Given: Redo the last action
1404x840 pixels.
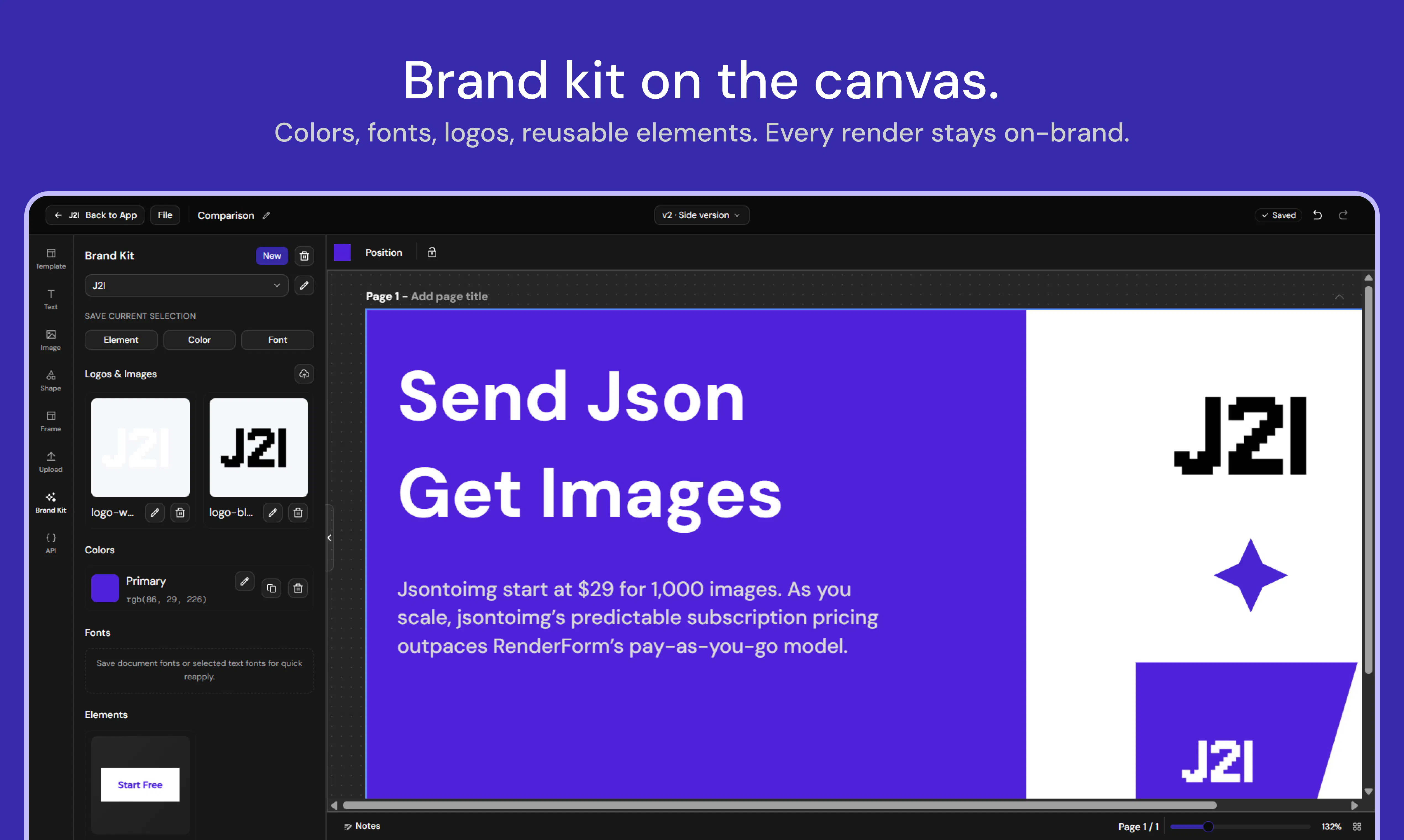Looking at the screenshot, I should point(1343,215).
